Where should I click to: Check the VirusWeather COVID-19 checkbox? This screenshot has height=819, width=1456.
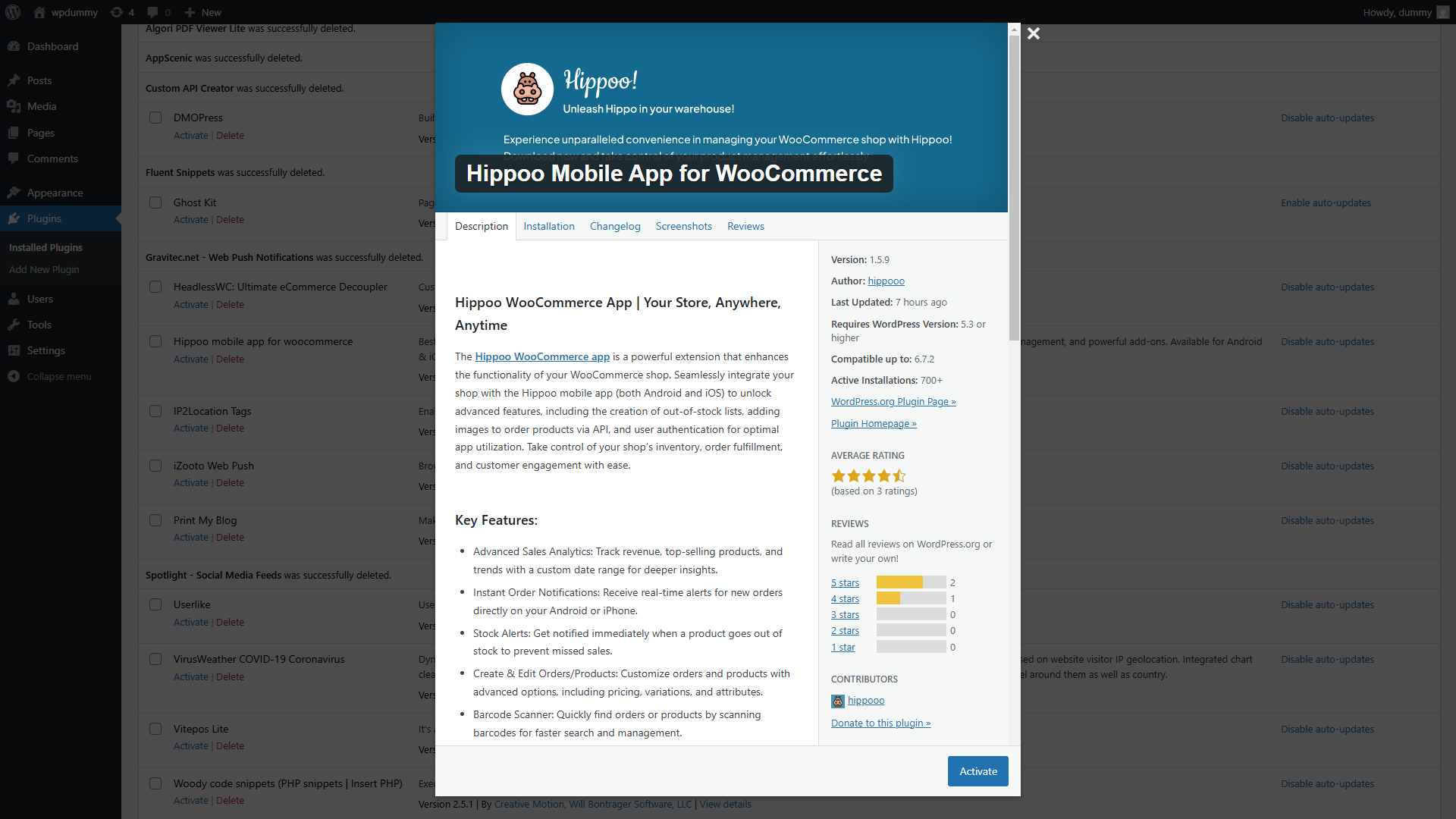[155, 659]
